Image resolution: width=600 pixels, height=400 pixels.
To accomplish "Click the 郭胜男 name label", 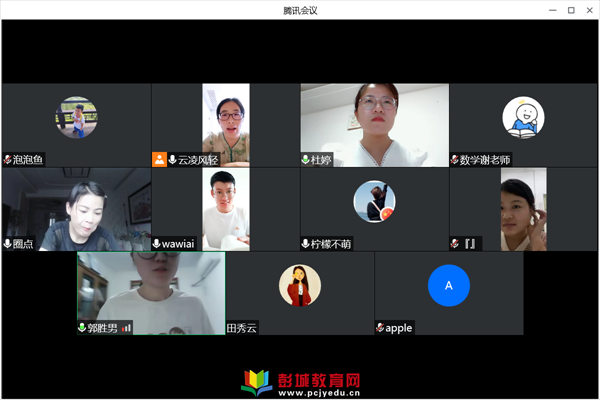I will 102,328.
